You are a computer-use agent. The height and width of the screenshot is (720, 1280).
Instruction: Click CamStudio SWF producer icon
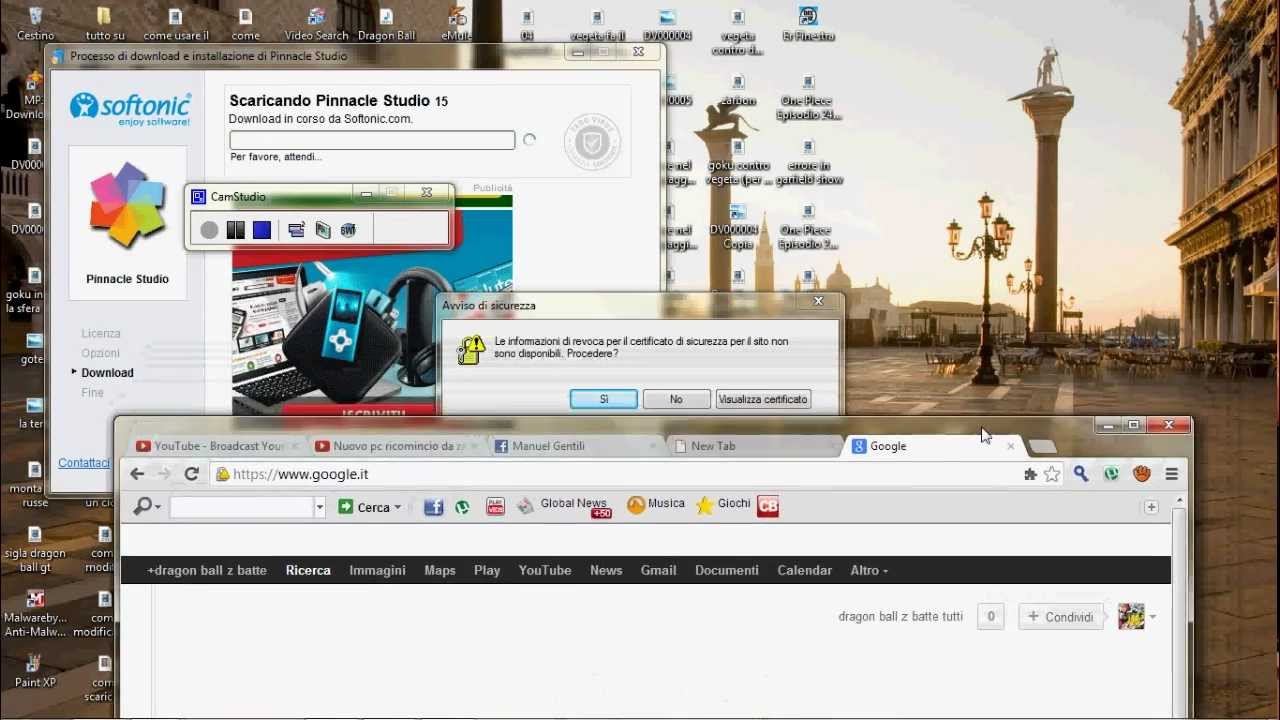click(x=348, y=230)
